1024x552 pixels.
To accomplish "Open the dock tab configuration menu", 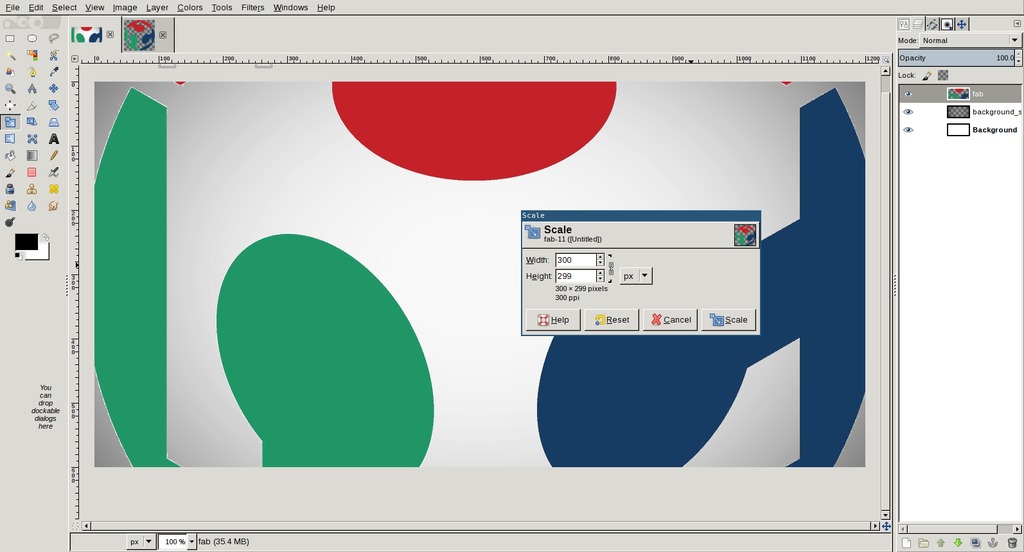I will tap(1017, 24).
